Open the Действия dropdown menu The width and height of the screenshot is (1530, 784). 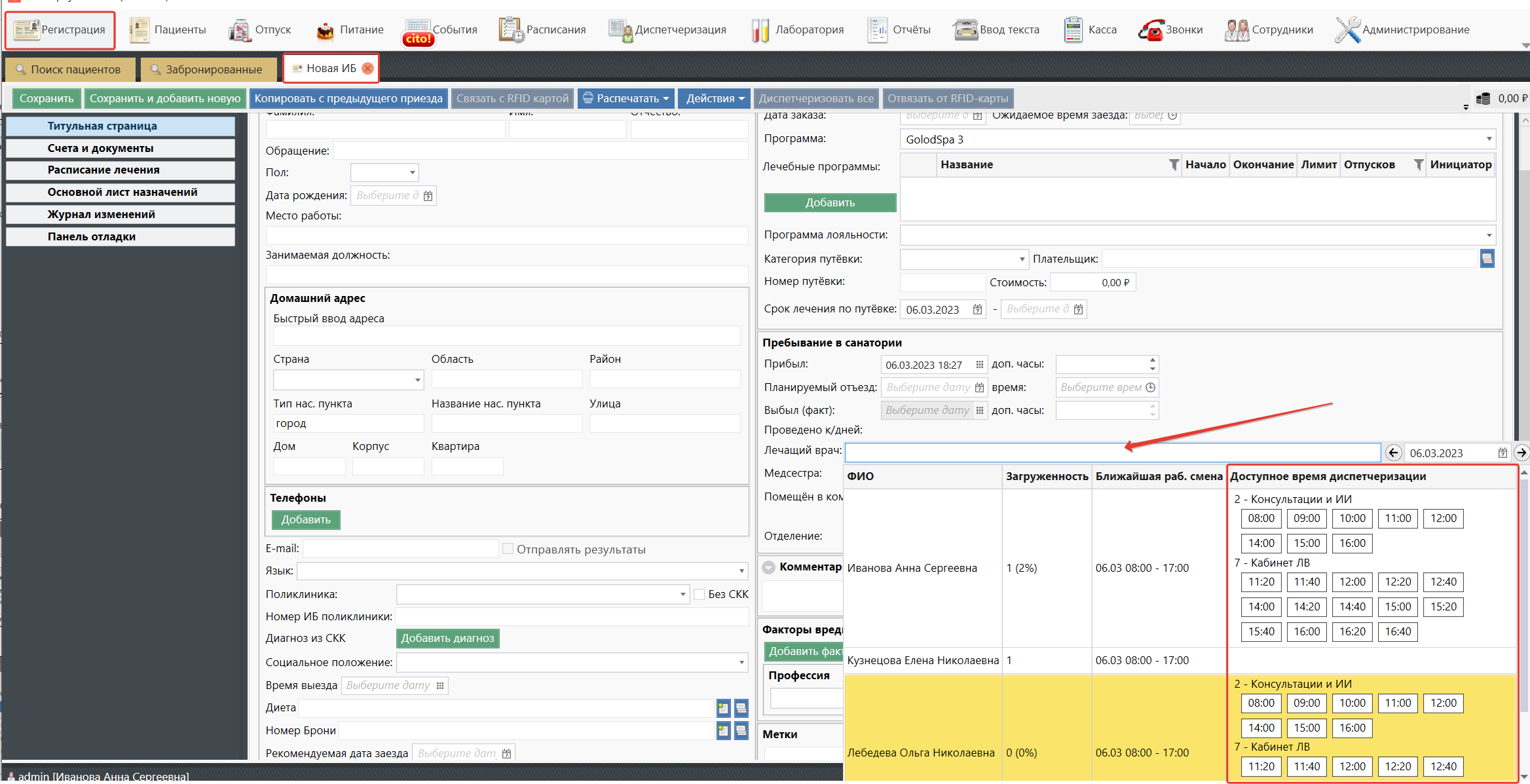coord(715,98)
